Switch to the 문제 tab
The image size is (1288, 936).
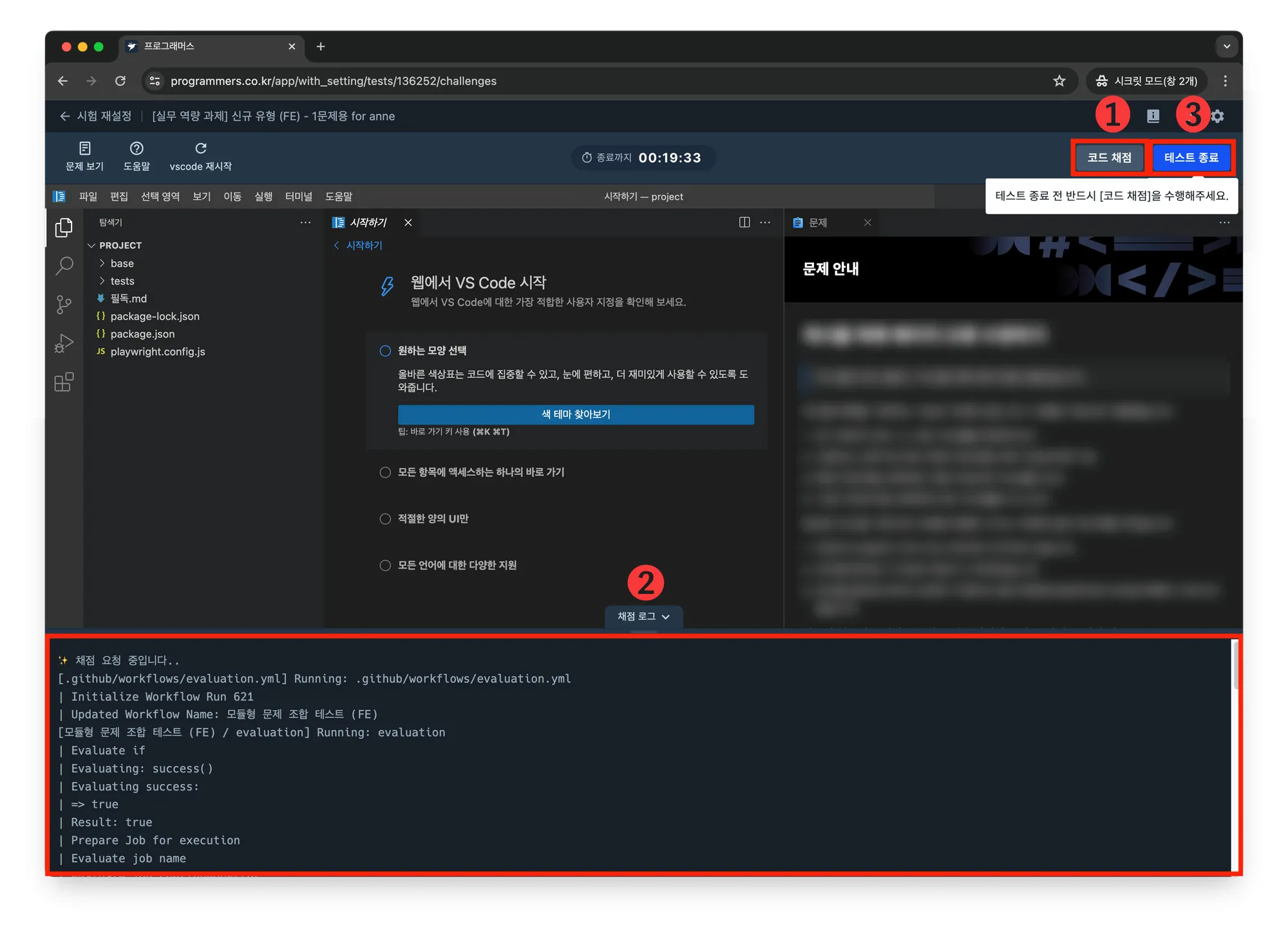(x=818, y=222)
